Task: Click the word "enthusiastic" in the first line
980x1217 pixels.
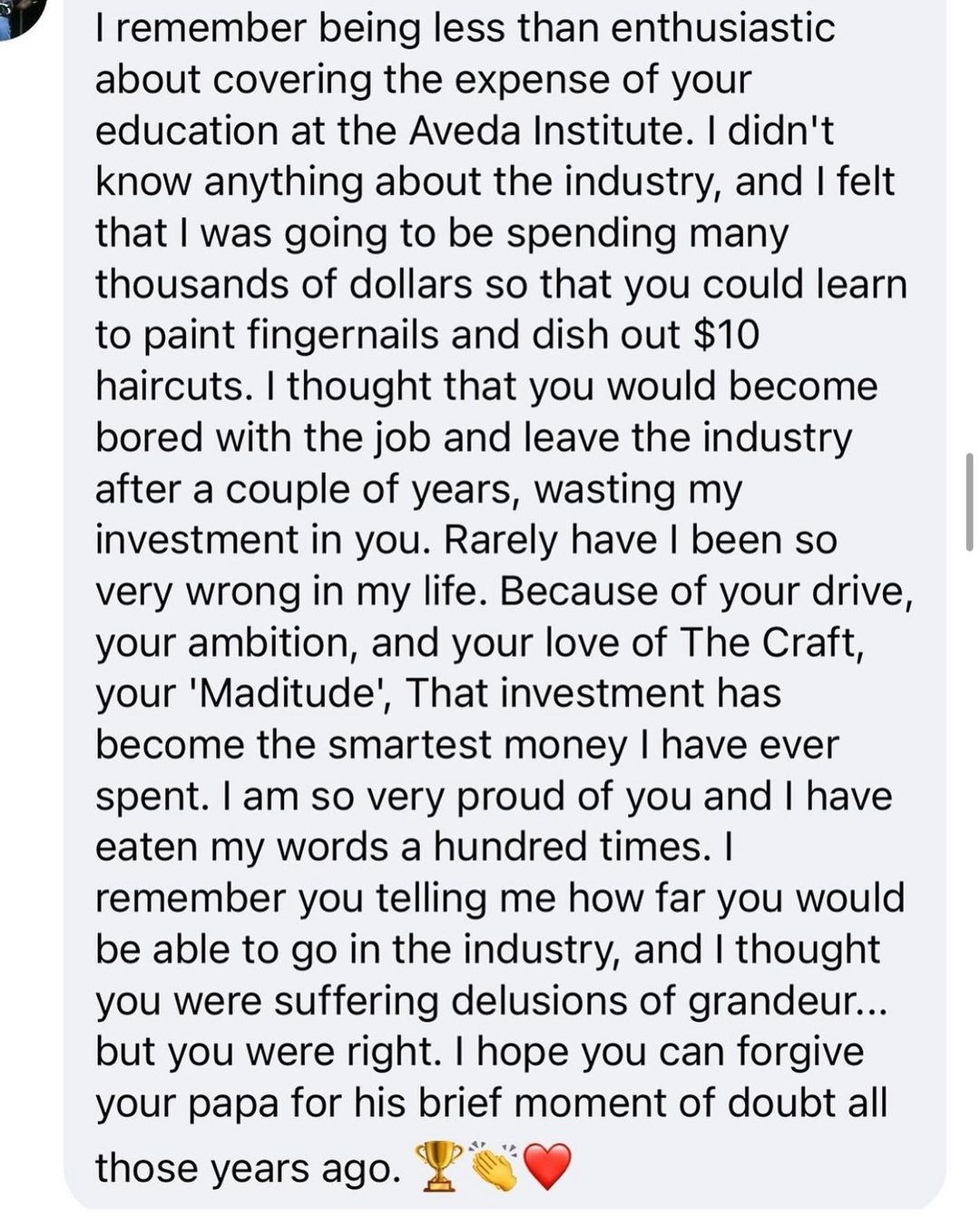Action: 722,28
